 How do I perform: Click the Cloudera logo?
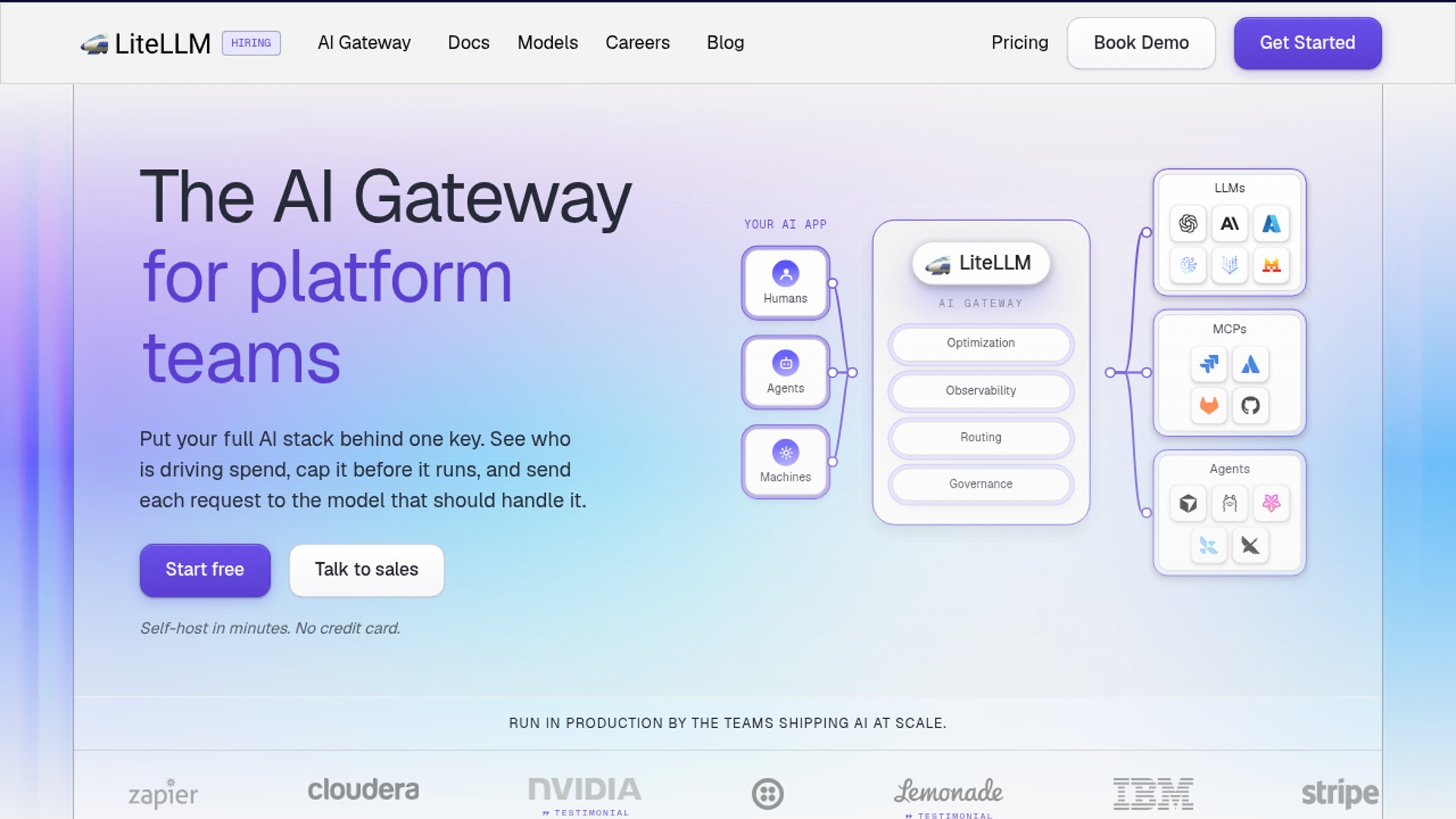[x=363, y=790]
